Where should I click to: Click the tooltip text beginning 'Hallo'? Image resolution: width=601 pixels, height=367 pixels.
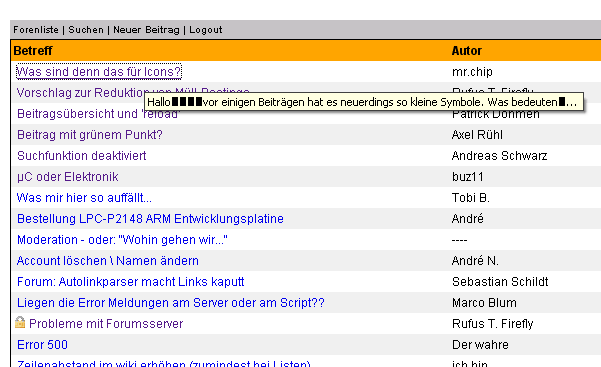(364, 102)
